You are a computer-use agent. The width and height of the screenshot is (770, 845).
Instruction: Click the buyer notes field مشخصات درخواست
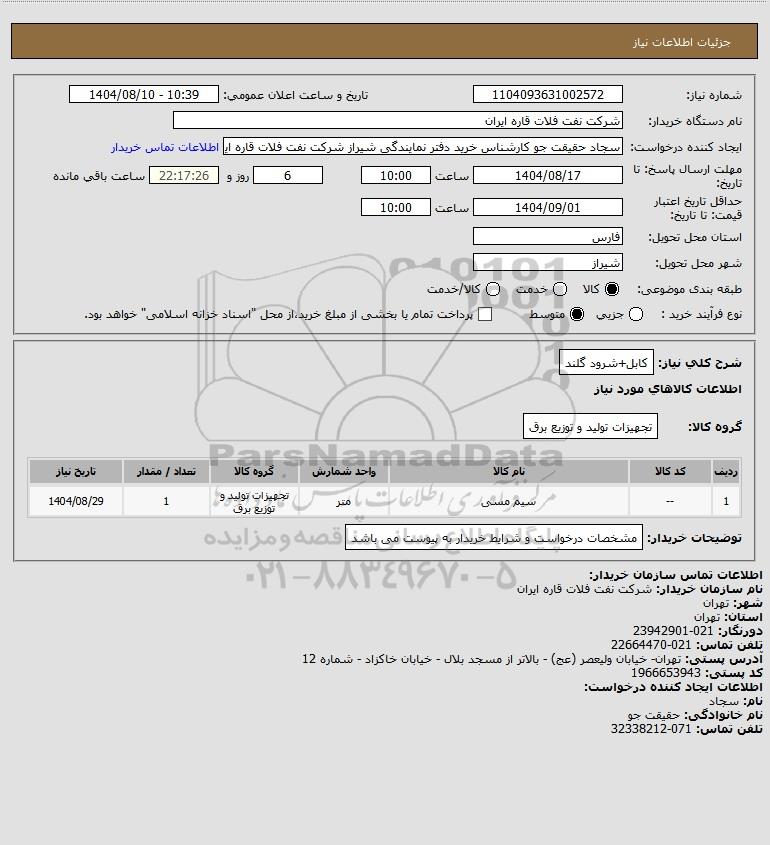click(x=494, y=537)
